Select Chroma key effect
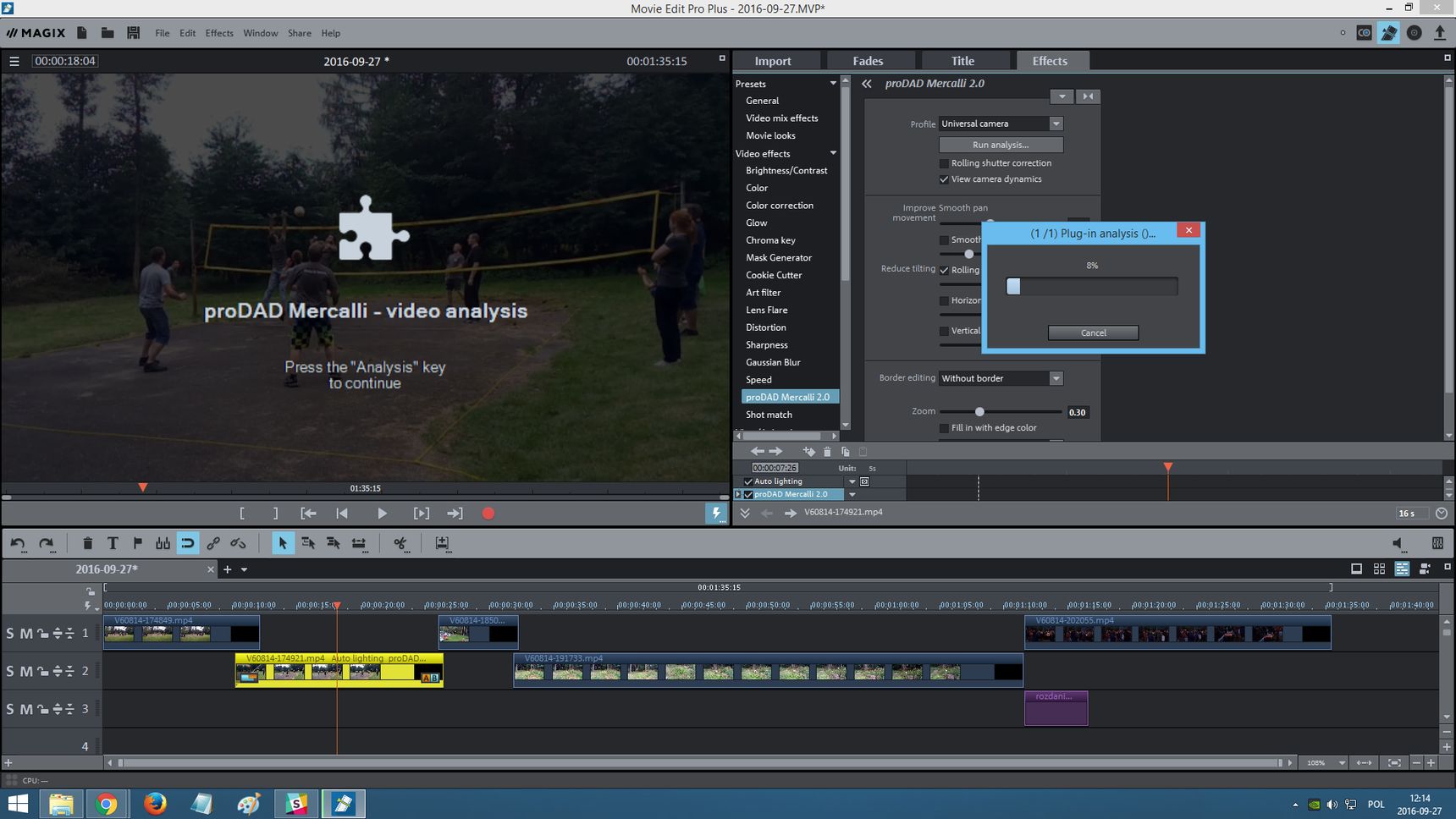Screen dimensions: 1456x819 click(x=770, y=240)
